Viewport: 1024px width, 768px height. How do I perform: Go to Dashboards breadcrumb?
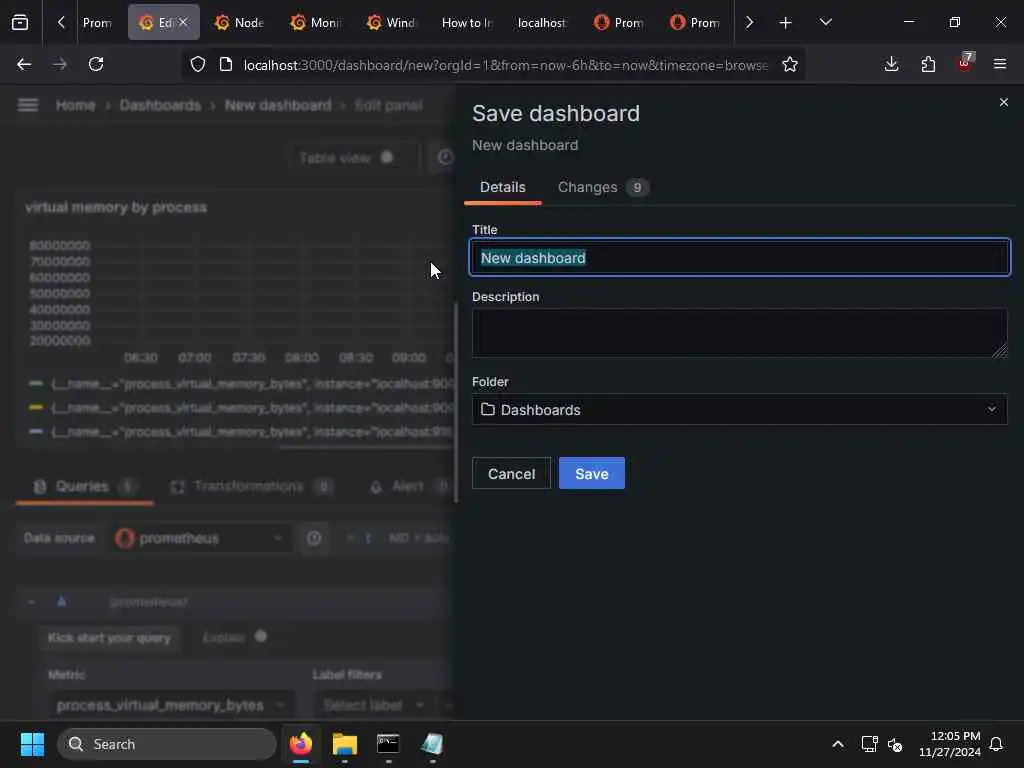click(x=160, y=105)
